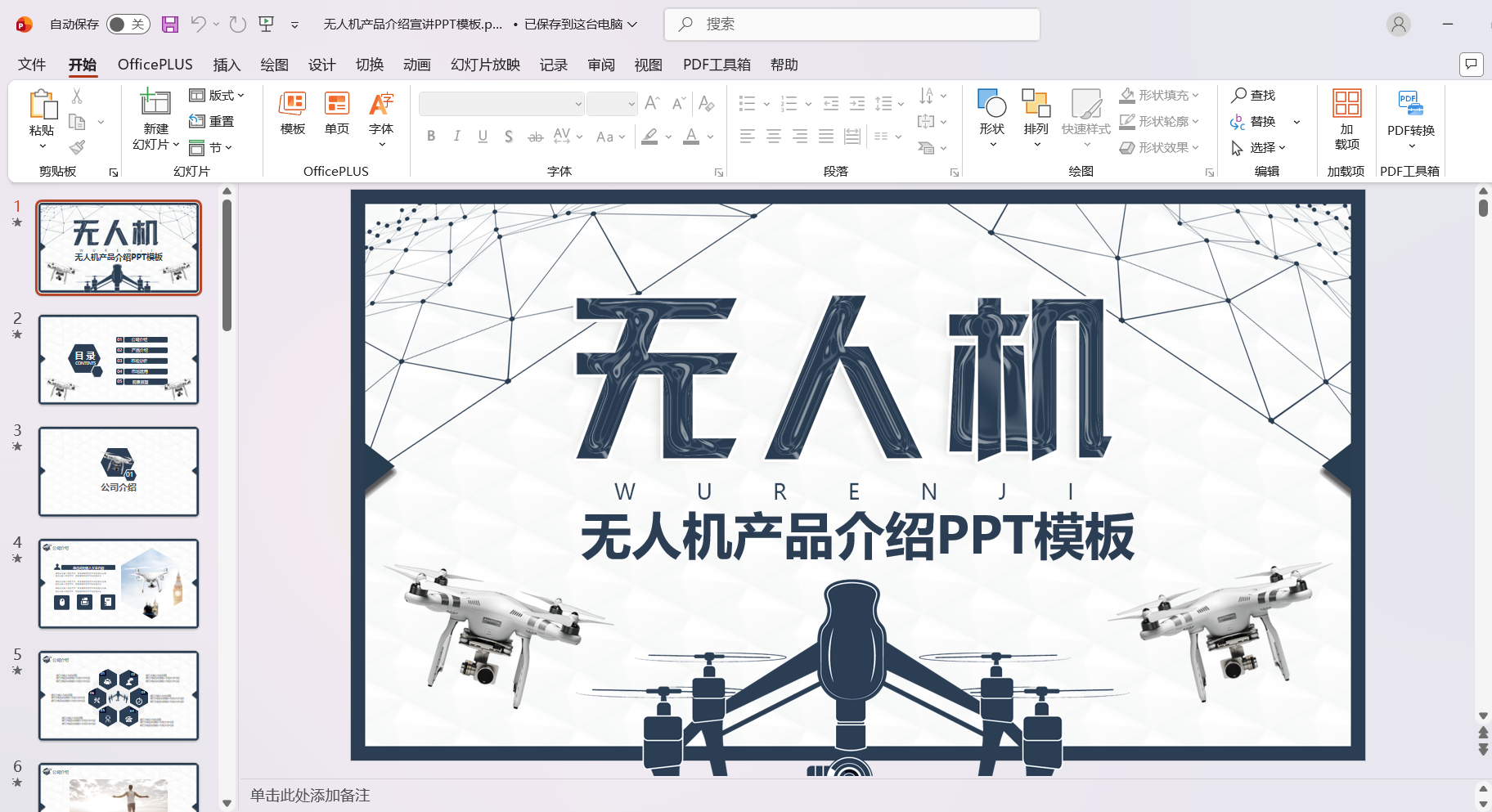This screenshot has height=812, width=1492.
Task: Open the comments pane icon
Action: pyautogui.click(x=1471, y=64)
